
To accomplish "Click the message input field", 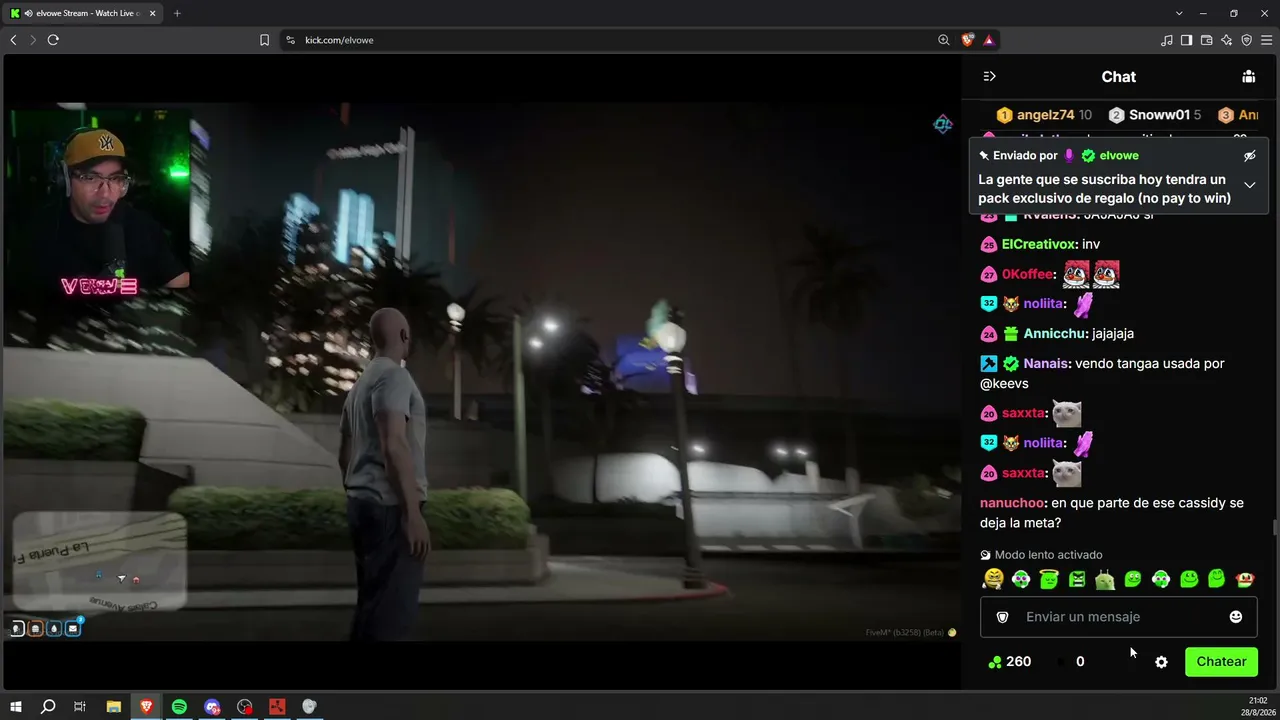I will tap(1118, 617).
